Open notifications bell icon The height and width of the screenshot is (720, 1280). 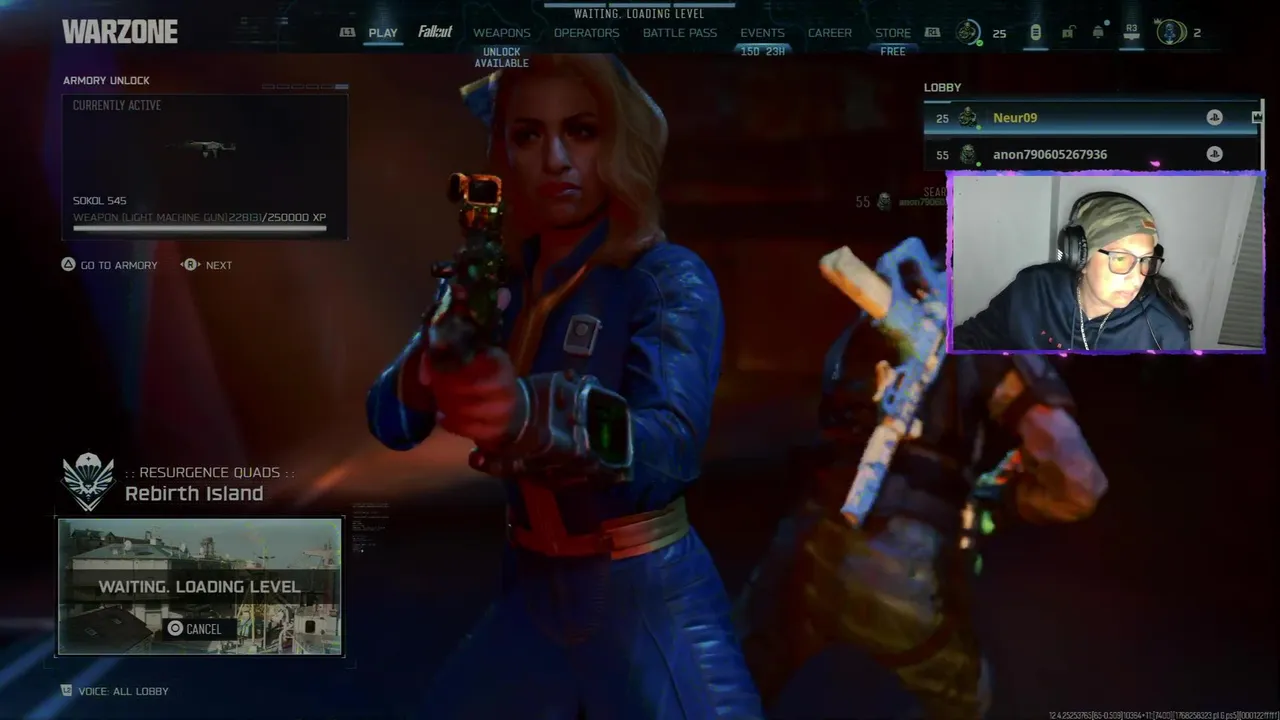[1098, 33]
